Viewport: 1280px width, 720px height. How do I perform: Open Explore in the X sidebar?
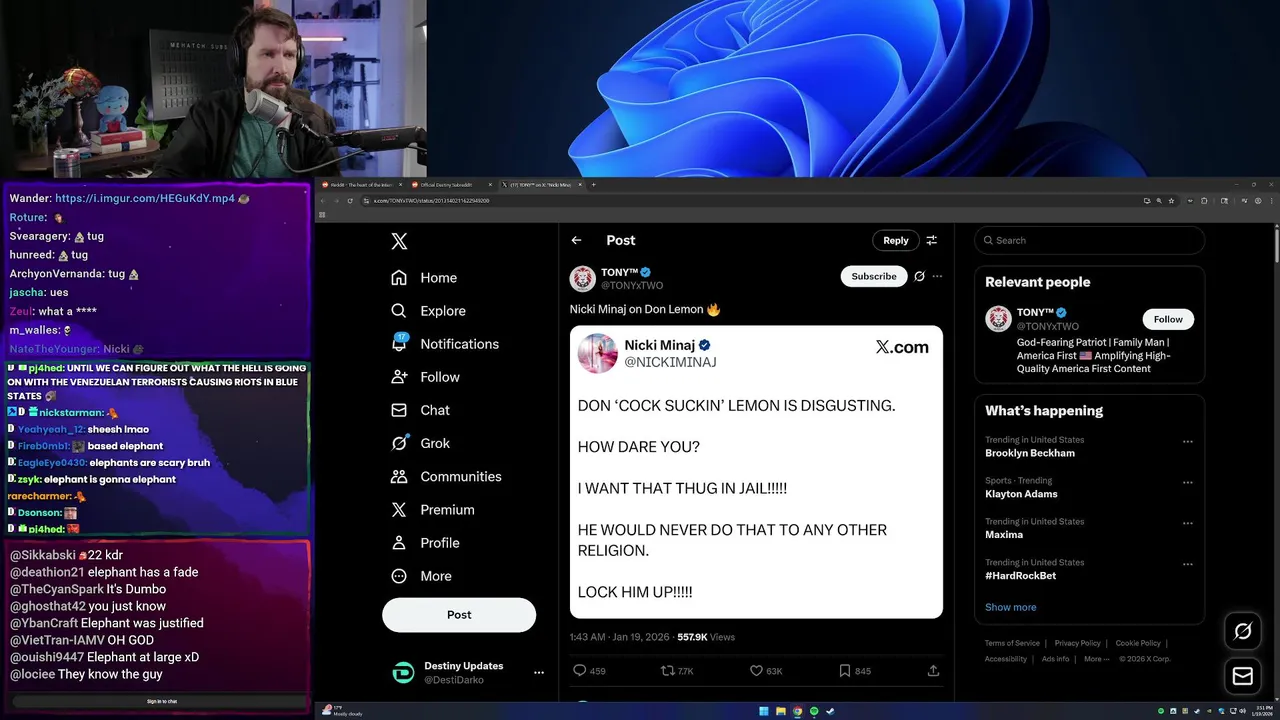(x=428, y=311)
